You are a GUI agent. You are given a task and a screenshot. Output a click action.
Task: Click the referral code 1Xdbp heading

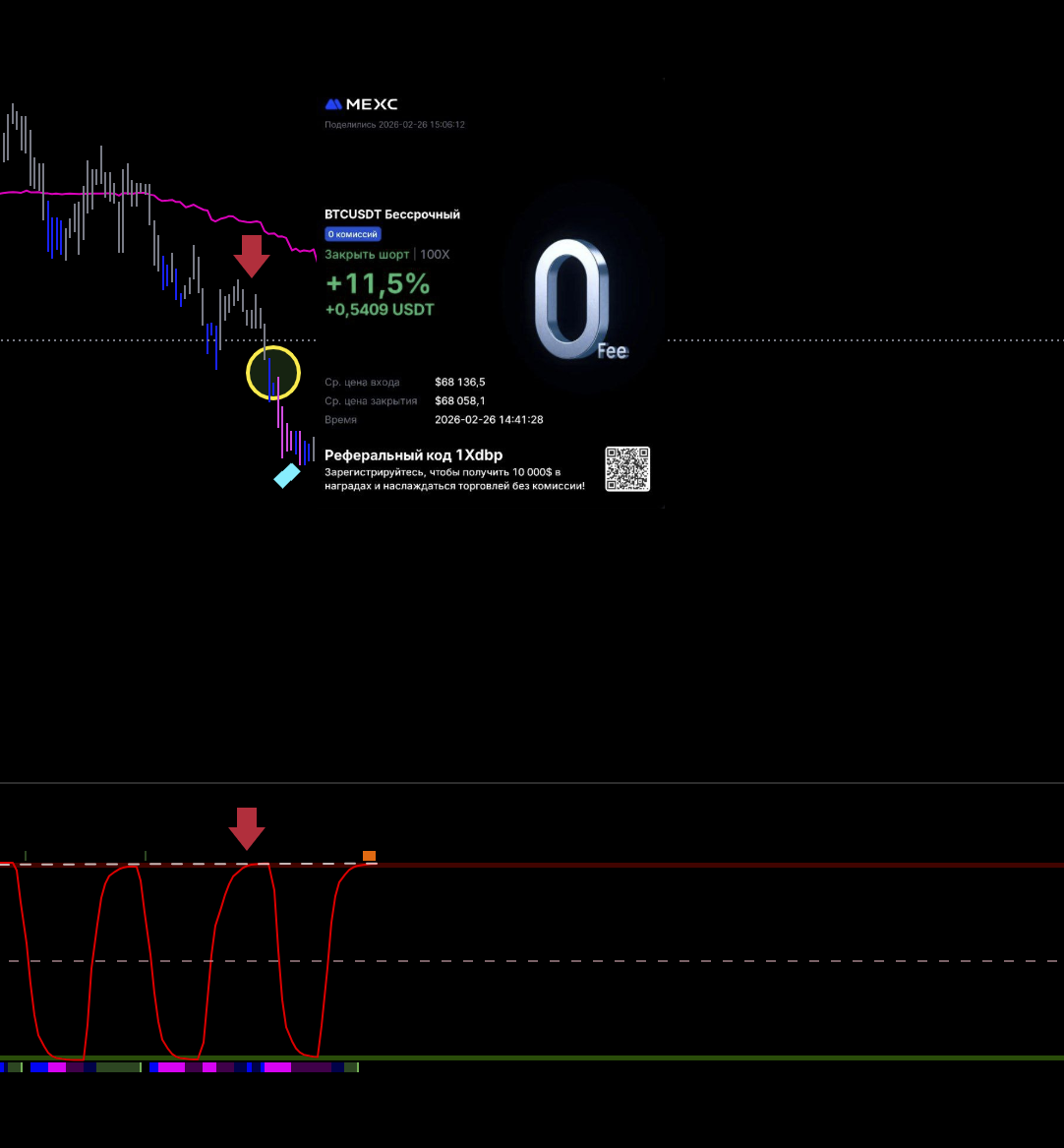[413, 454]
